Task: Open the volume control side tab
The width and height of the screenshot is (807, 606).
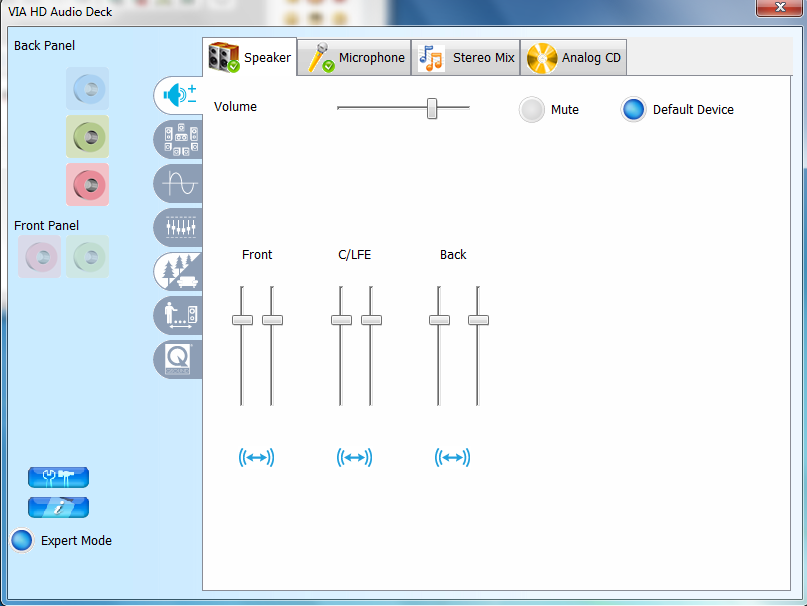Action: pos(179,95)
